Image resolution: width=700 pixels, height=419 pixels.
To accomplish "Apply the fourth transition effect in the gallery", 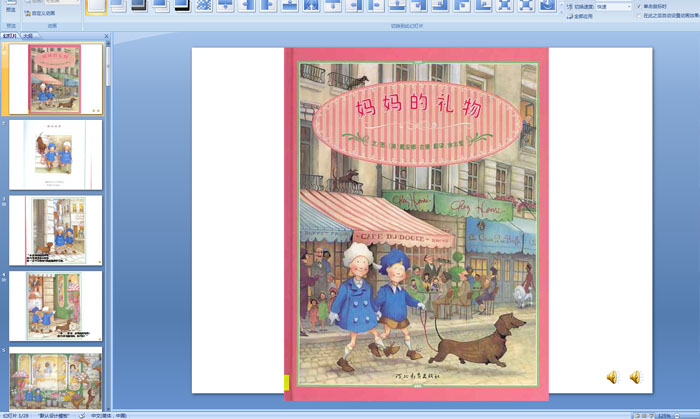I will [161, 6].
